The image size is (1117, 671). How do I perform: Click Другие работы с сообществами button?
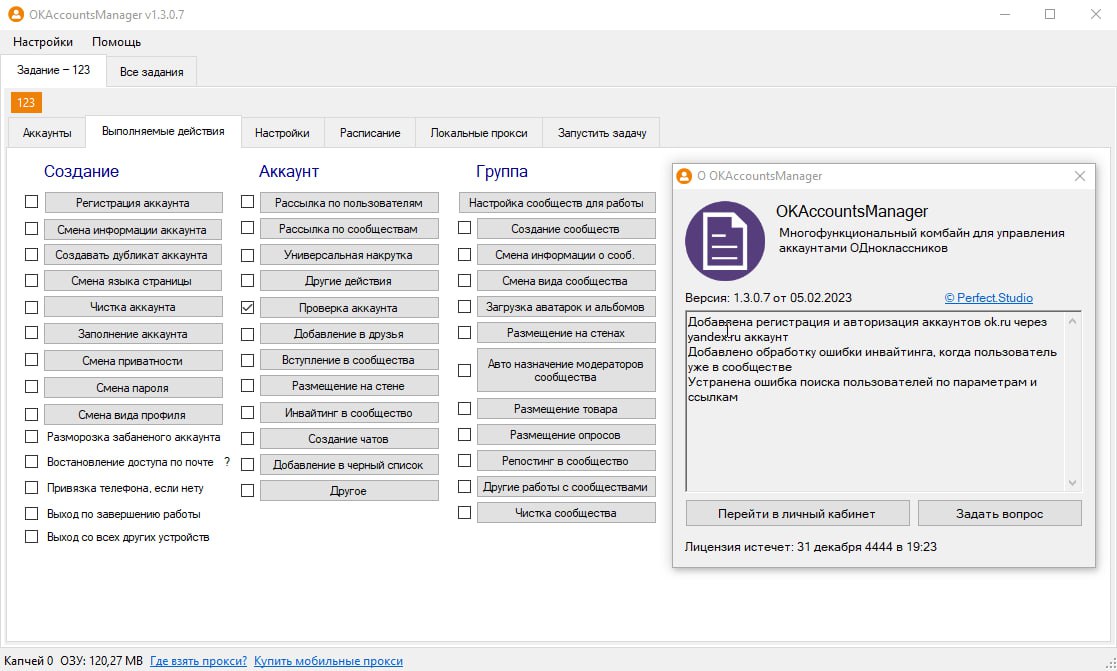[x=566, y=487]
